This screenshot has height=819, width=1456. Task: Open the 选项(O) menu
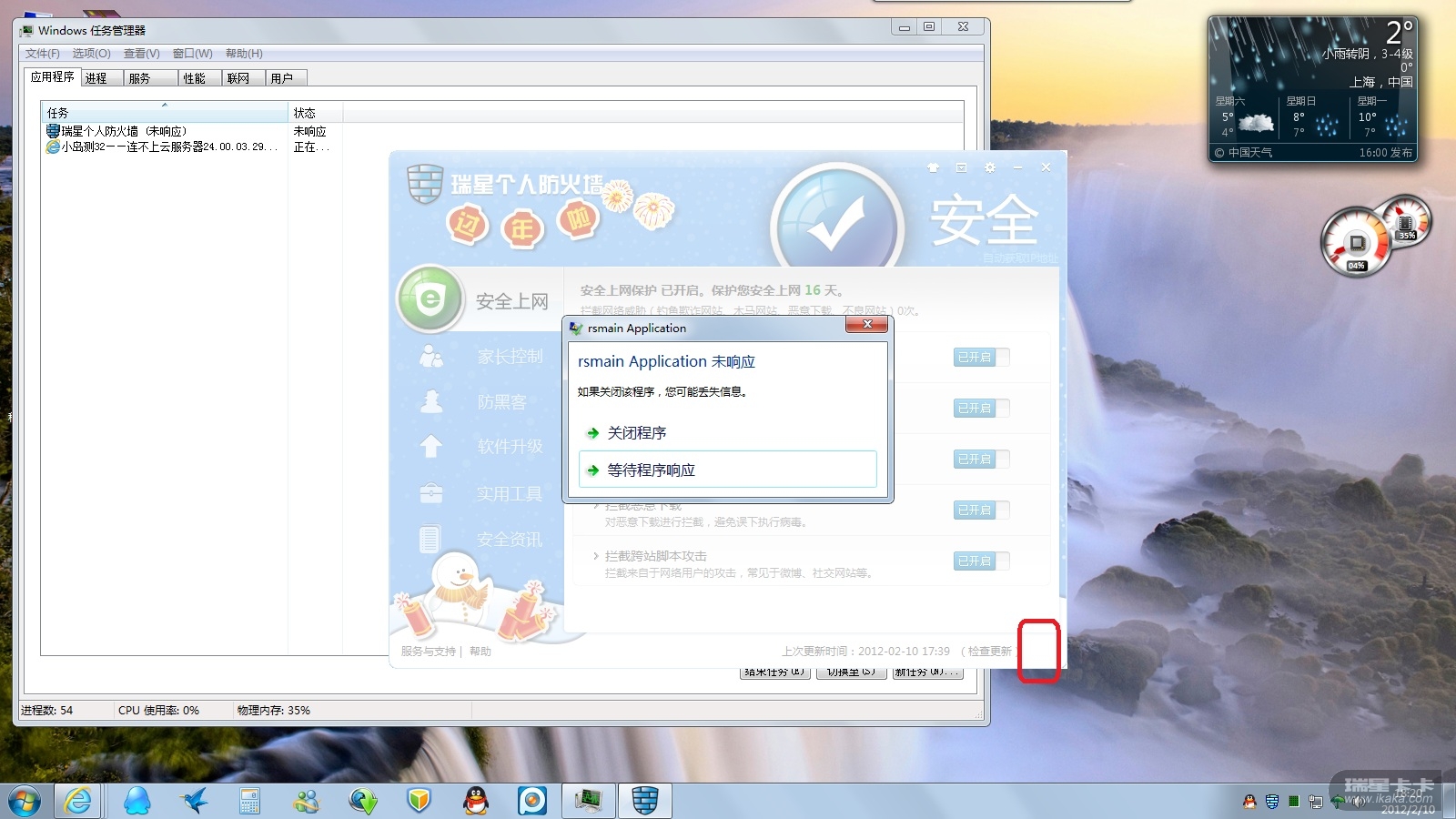[92, 54]
